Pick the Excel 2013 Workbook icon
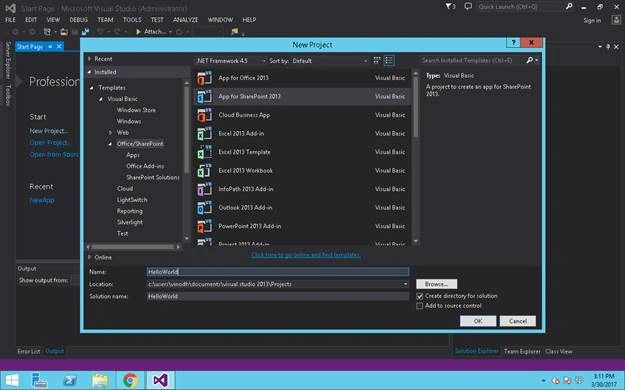625x390 pixels. click(x=204, y=171)
